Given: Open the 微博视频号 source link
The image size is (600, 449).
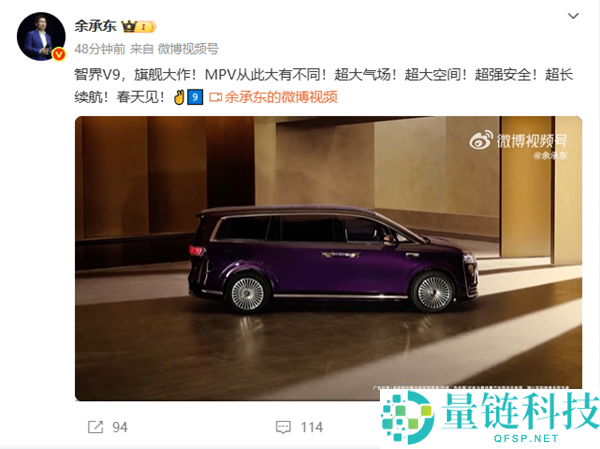Looking at the screenshot, I should pos(188,49).
